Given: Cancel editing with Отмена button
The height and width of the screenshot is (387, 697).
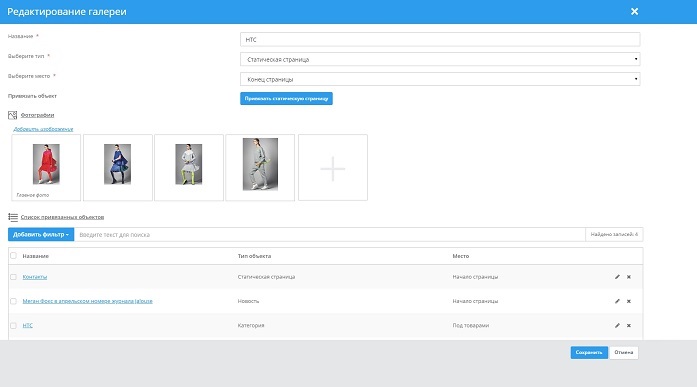Looking at the screenshot, I should pyautogui.click(x=624, y=352).
